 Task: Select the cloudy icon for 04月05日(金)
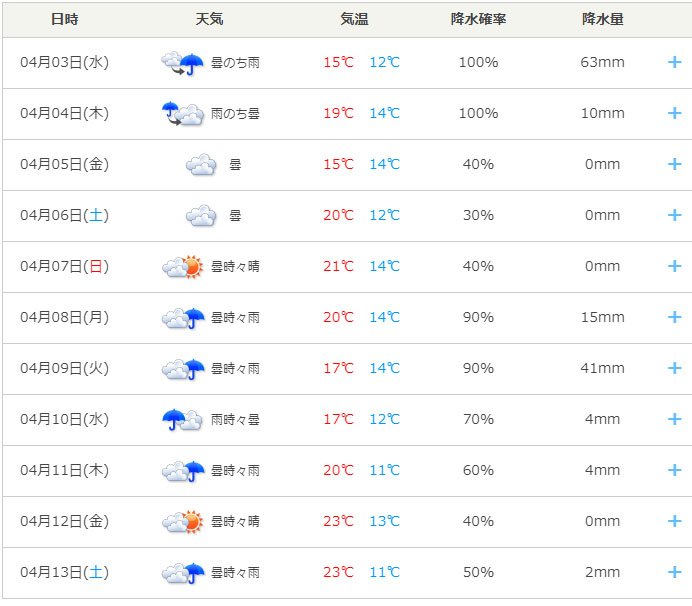pos(201,165)
